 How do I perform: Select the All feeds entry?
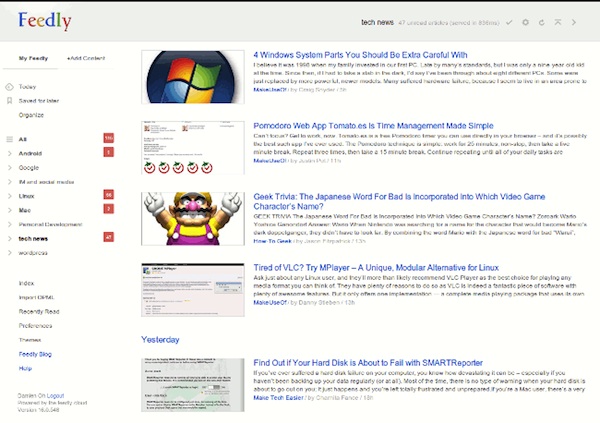pos(23,139)
